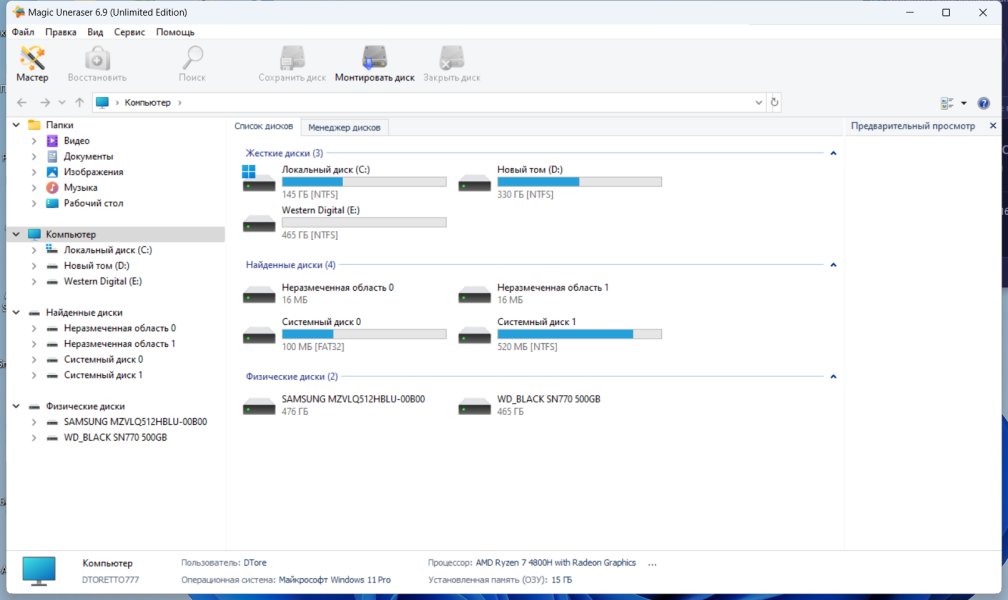Screen dimensions: 1008x600
Task: Open the Сервис menu
Action: [129, 32]
